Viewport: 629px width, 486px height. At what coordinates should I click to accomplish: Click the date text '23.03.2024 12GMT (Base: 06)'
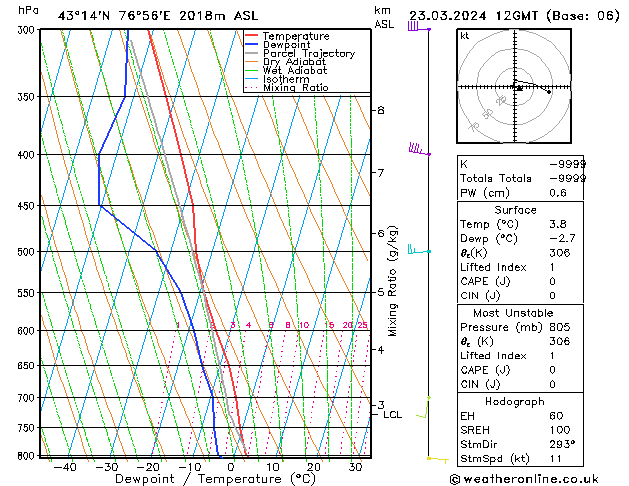point(514,16)
